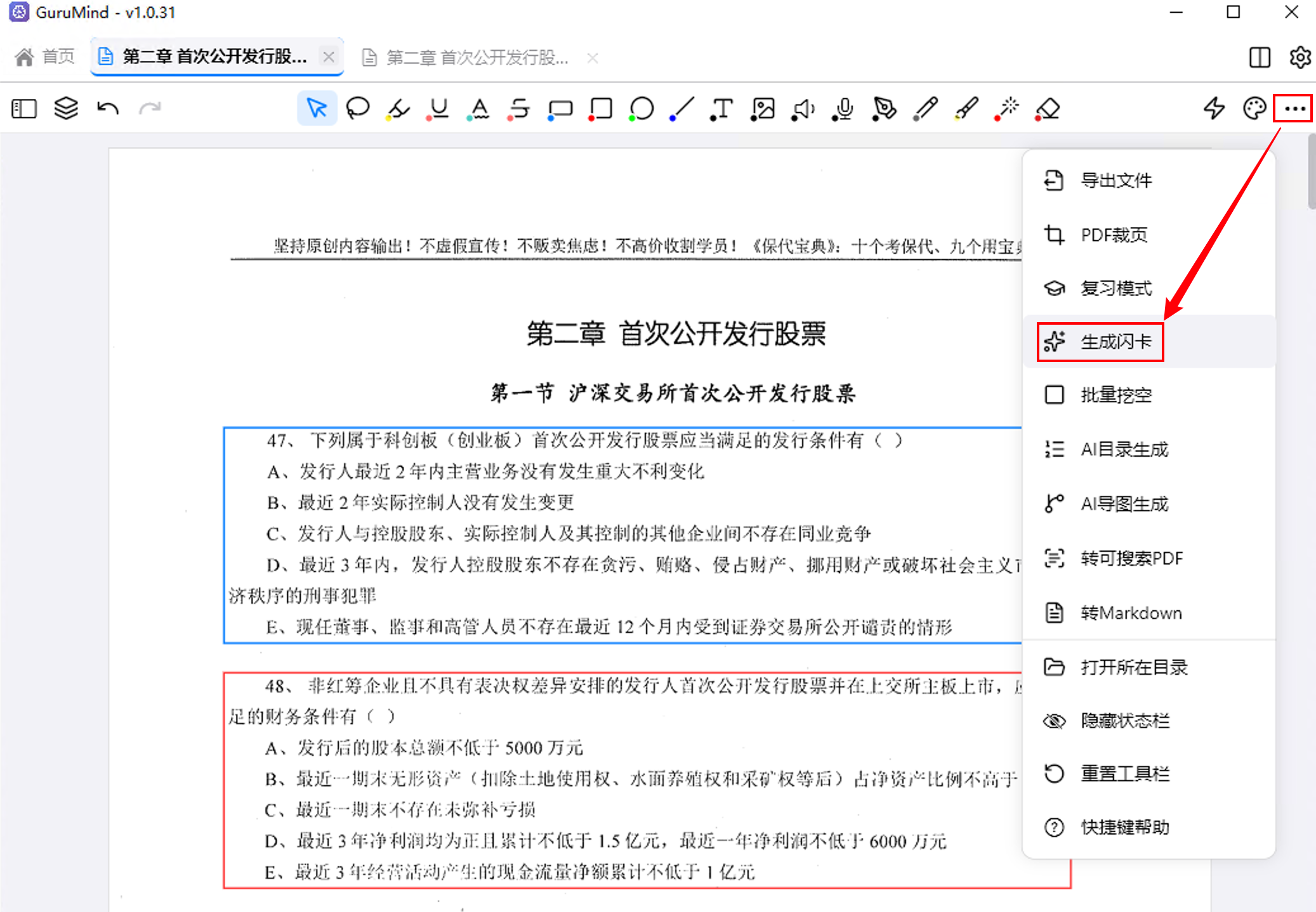Select the green ellipse shape tool
Image resolution: width=1316 pixels, height=912 pixels.
click(641, 108)
